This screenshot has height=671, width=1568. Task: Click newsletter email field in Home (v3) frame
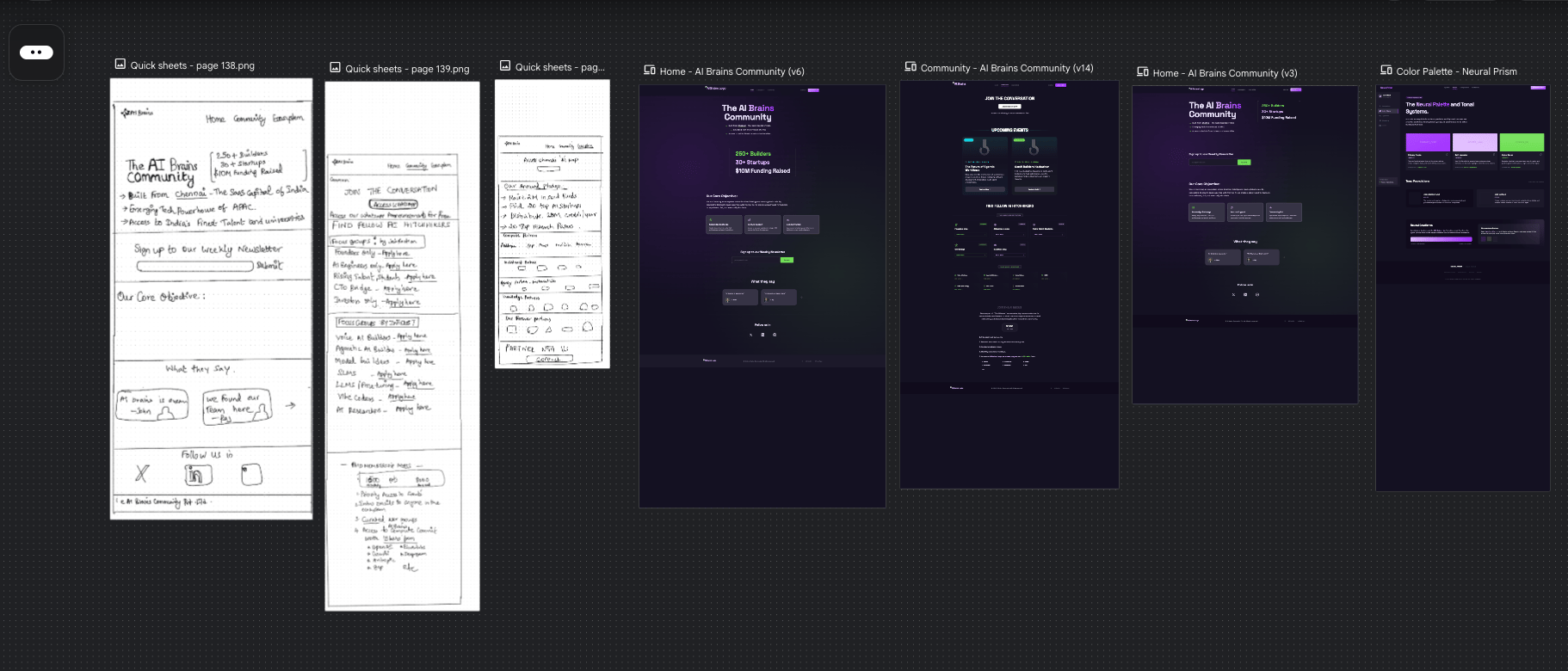(1213, 162)
